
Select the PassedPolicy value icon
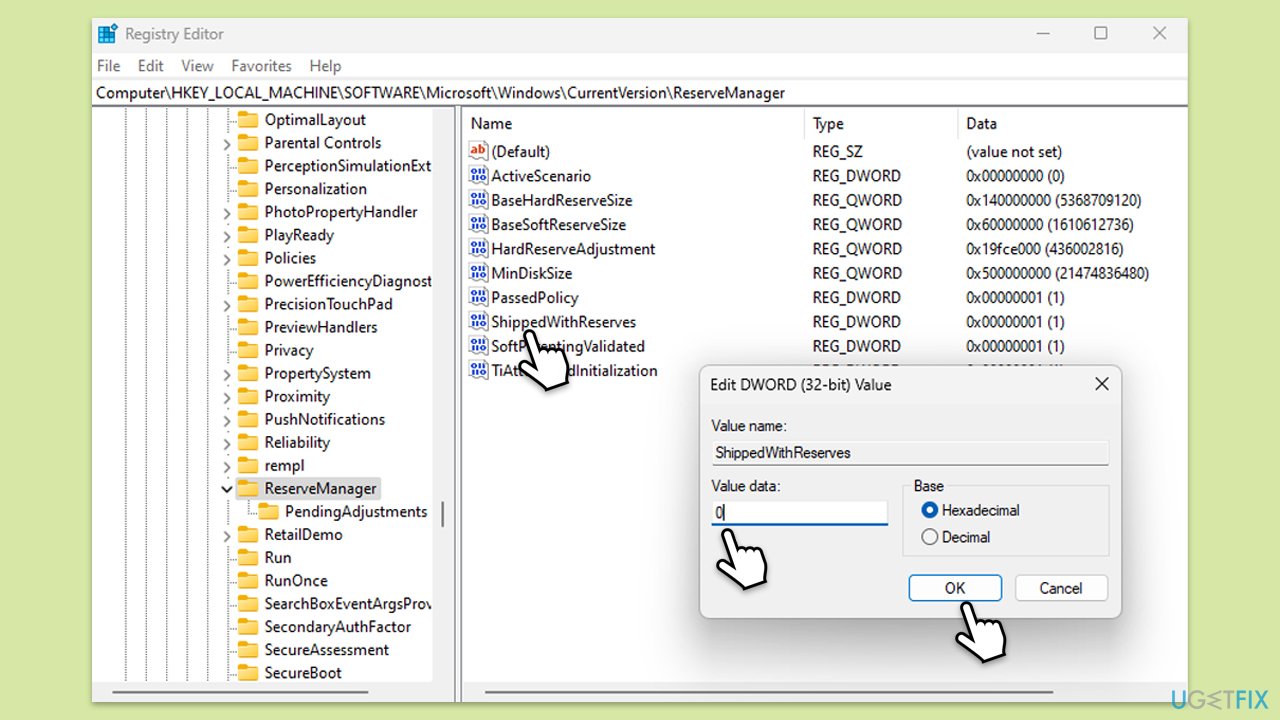point(479,297)
